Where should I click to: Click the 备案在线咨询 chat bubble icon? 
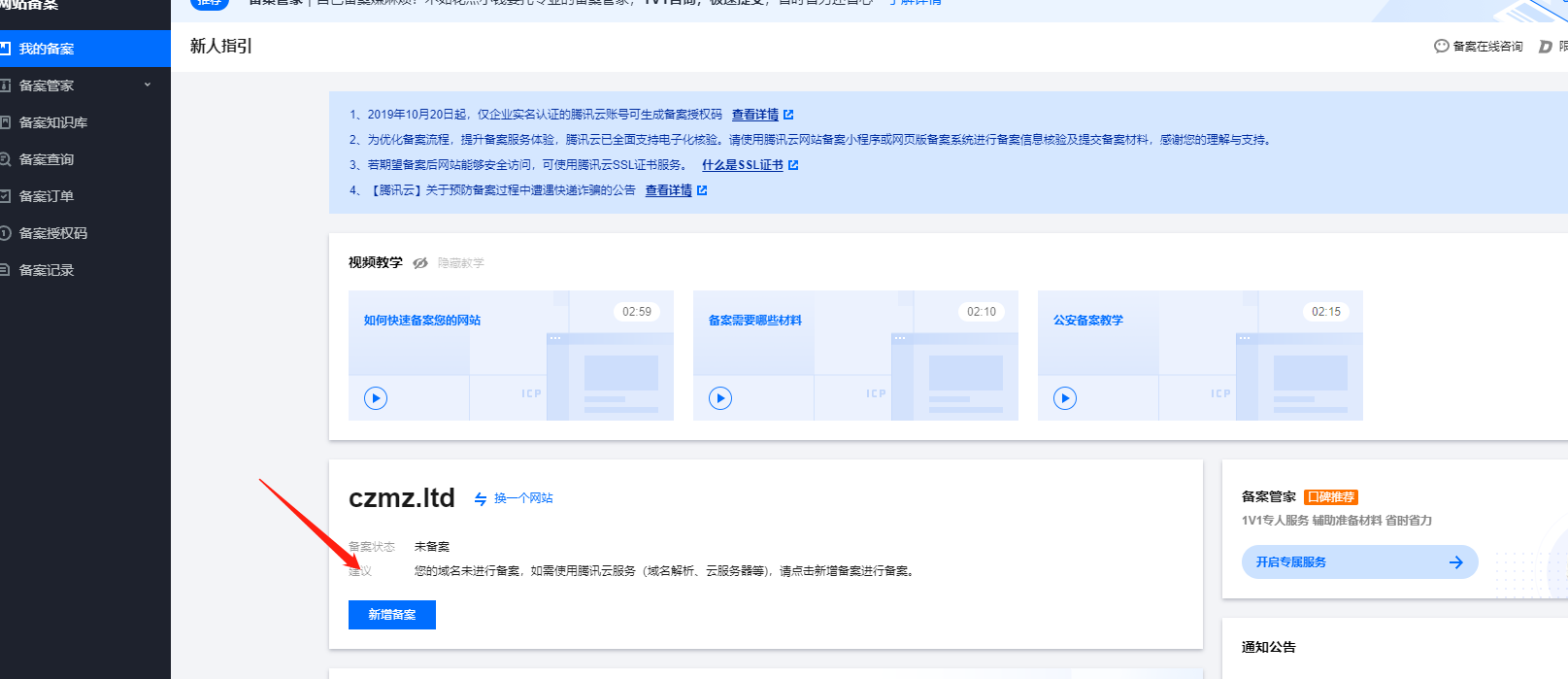click(1442, 47)
